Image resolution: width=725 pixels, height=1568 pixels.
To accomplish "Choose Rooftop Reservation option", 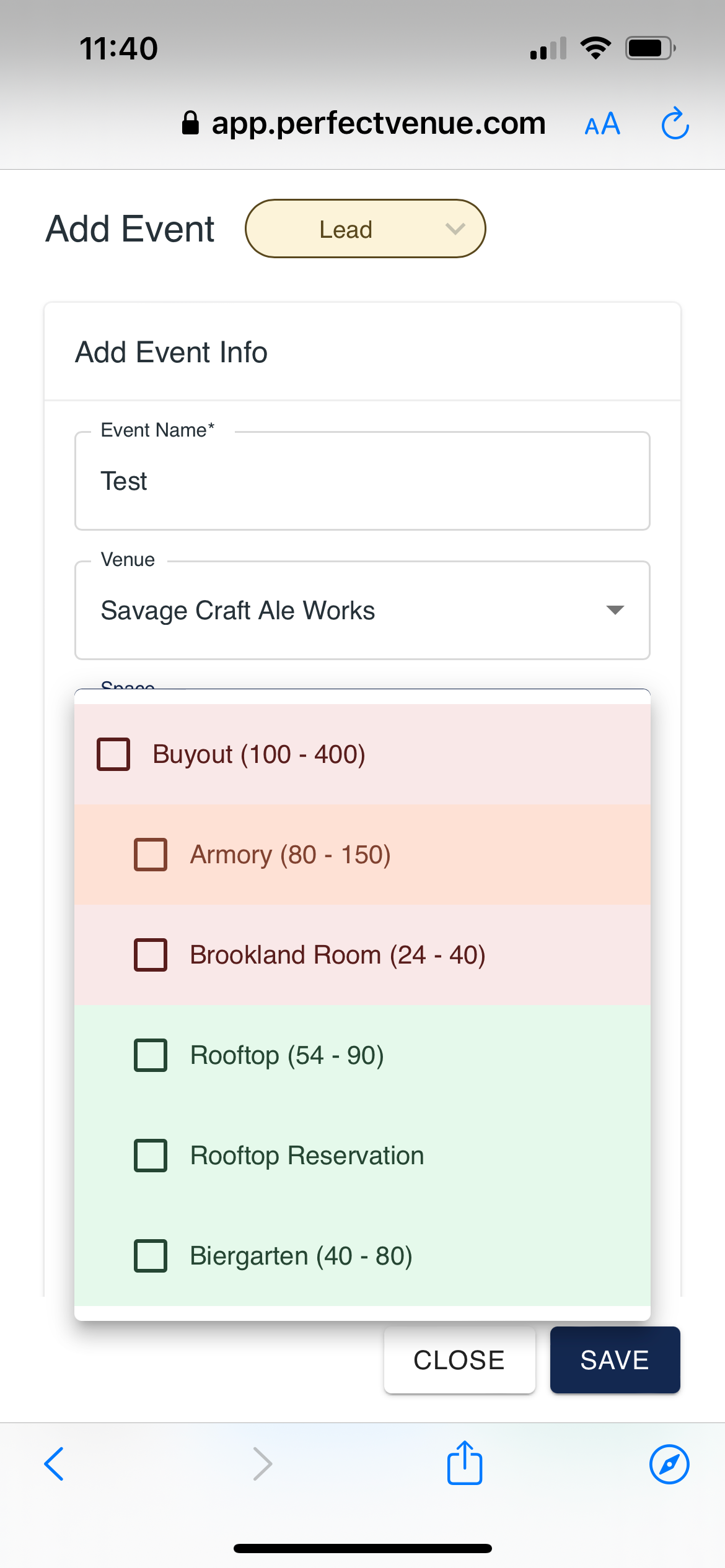I will [362, 1156].
